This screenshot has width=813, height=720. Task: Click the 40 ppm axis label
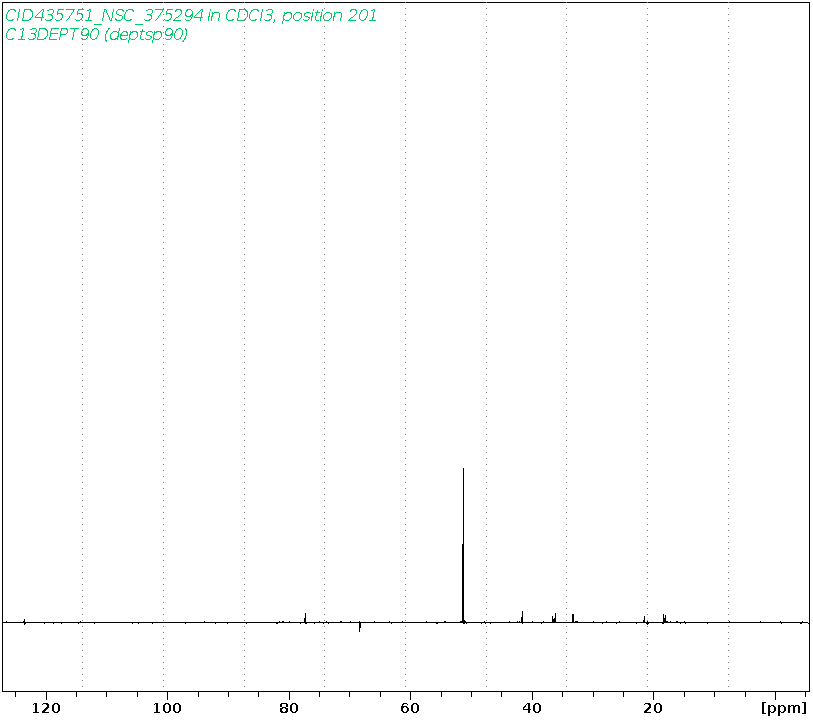click(x=531, y=708)
